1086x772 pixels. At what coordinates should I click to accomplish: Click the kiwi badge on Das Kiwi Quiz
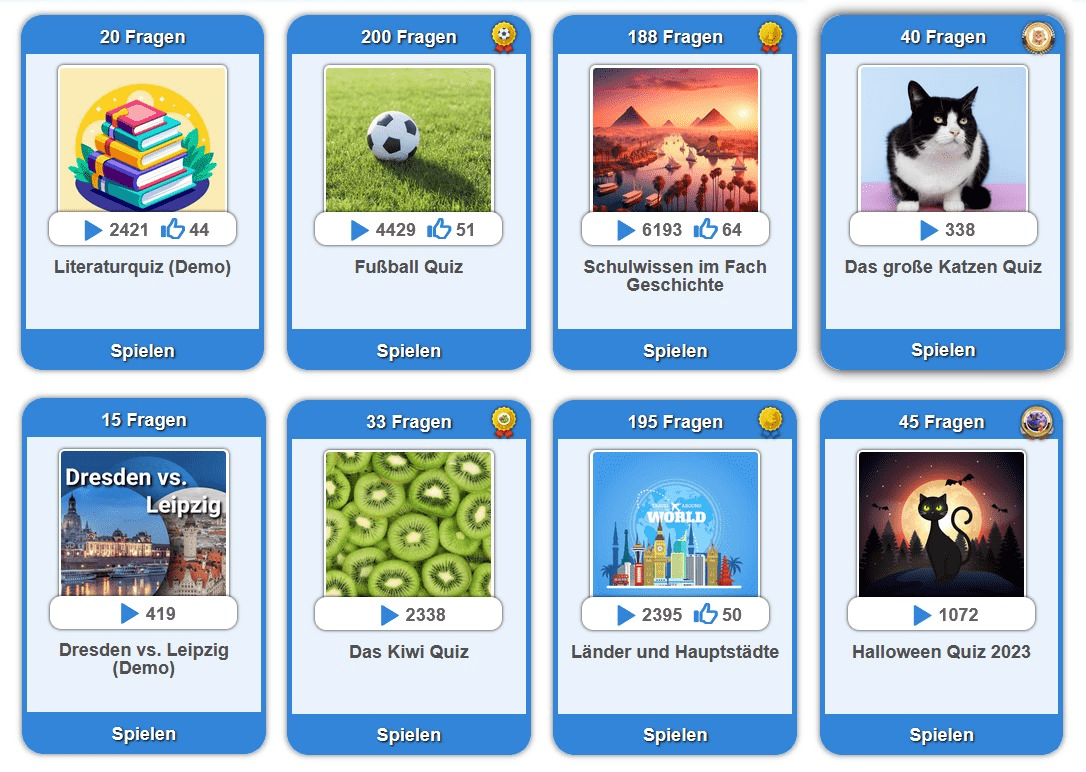(x=504, y=422)
